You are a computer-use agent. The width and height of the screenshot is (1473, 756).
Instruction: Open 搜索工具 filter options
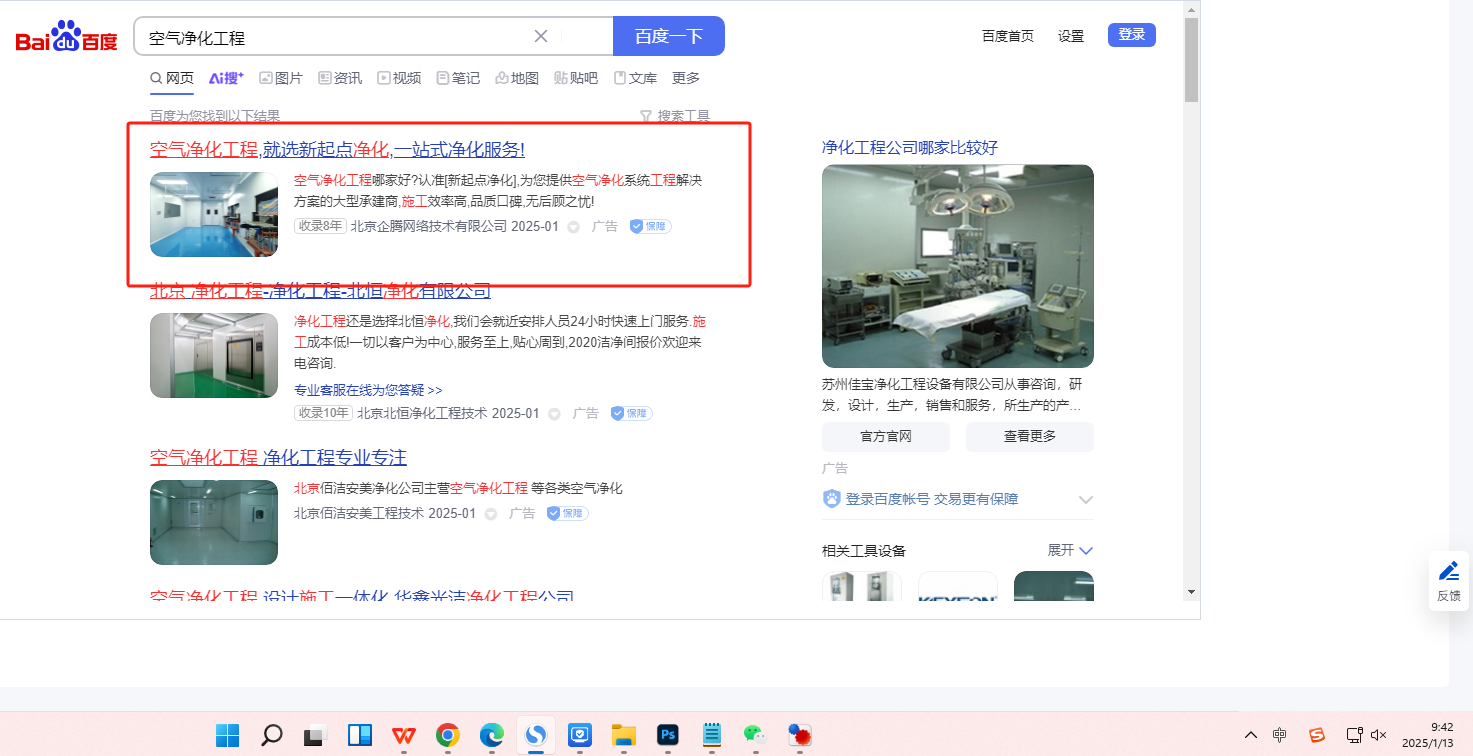point(675,116)
